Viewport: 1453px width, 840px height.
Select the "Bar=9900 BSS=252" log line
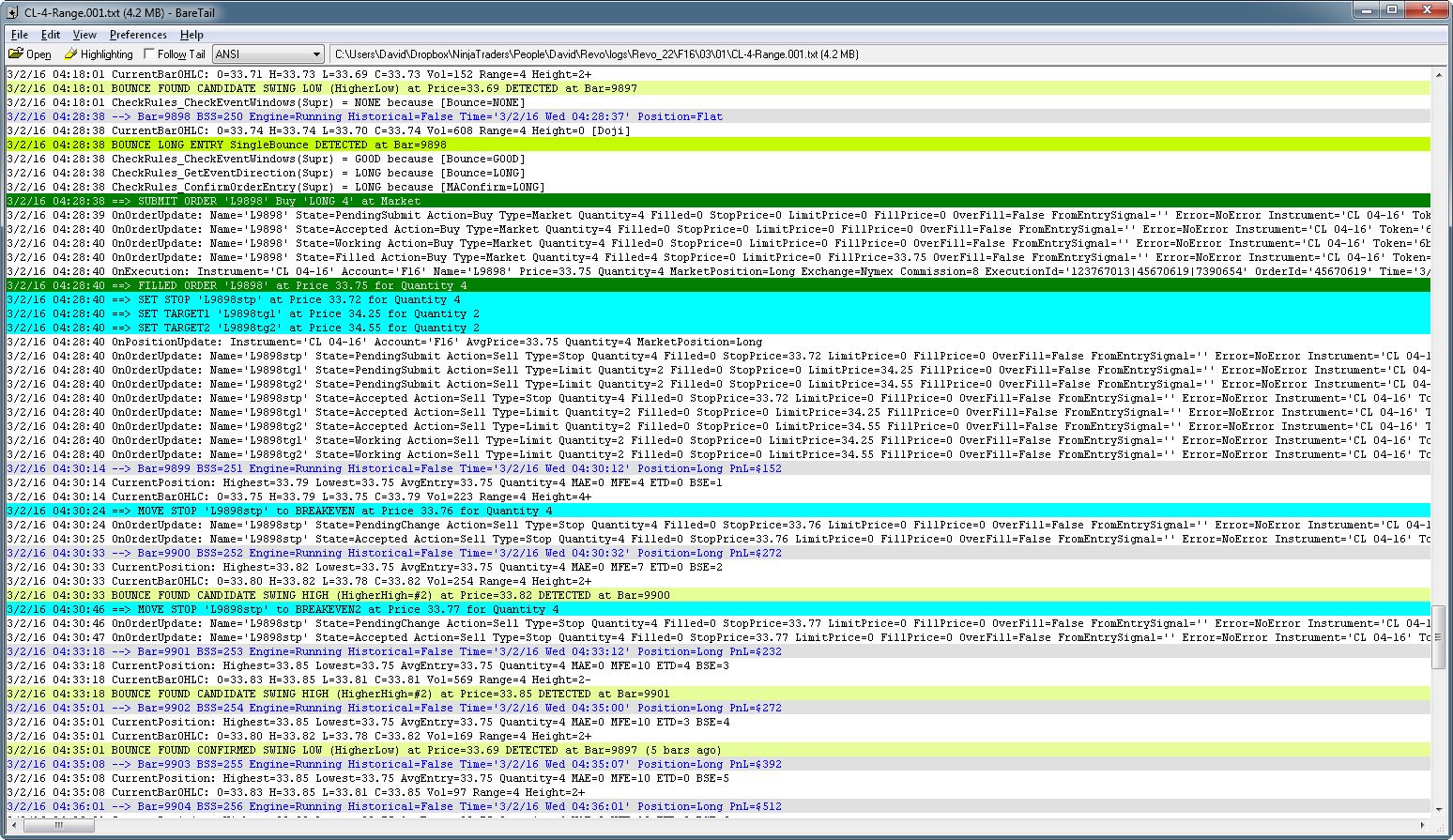pyautogui.click(x=718, y=553)
